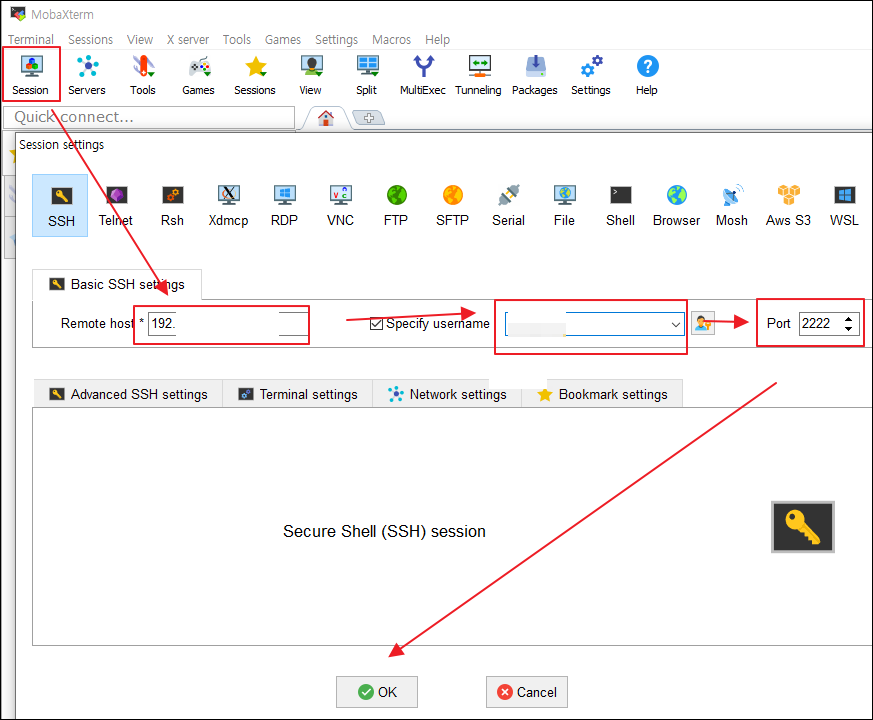873x720 pixels.
Task: Show saved Sessions star icon
Action: [x=255, y=75]
